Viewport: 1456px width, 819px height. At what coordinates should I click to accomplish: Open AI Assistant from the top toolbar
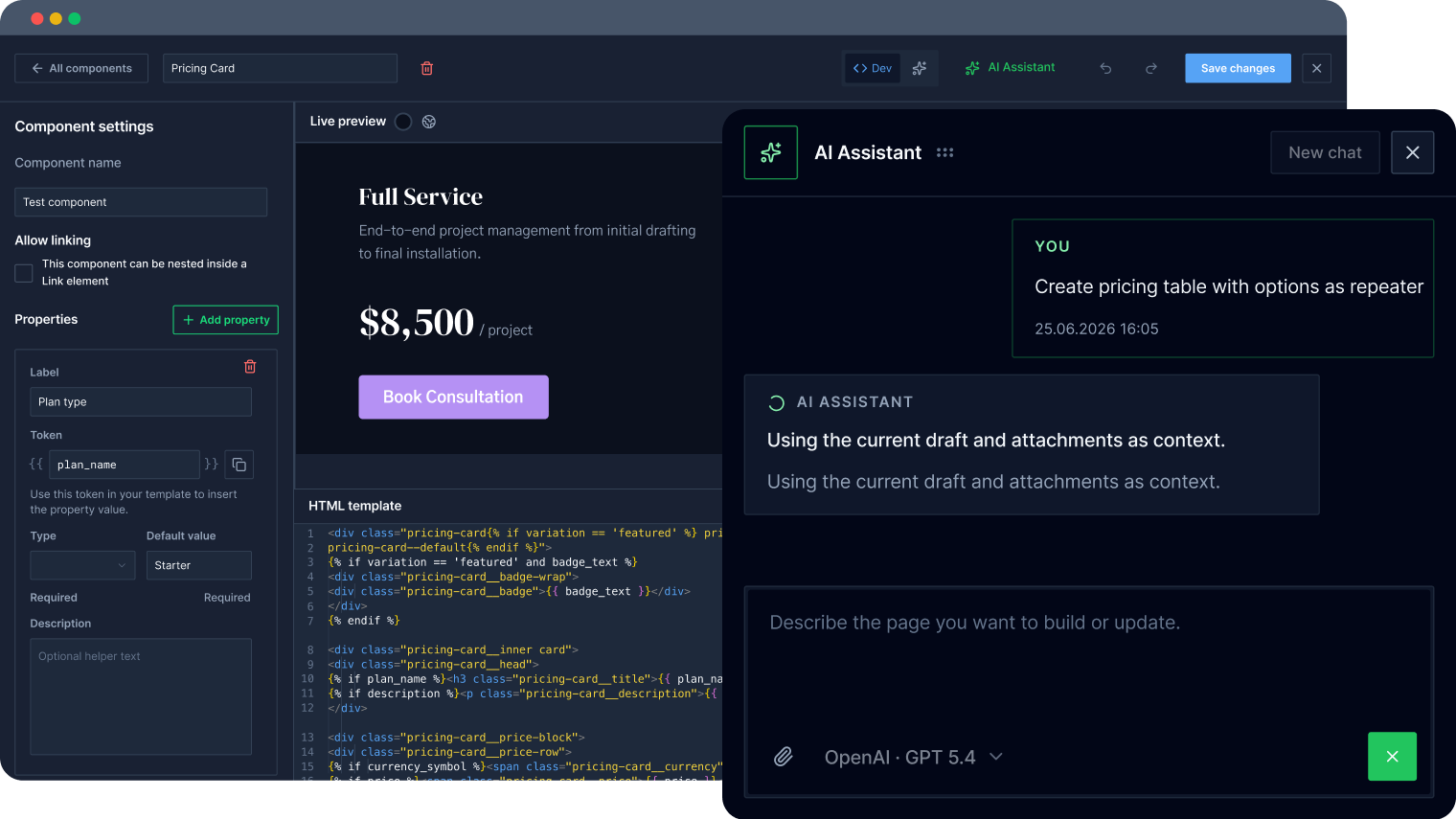pyautogui.click(x=1010, y=68)
